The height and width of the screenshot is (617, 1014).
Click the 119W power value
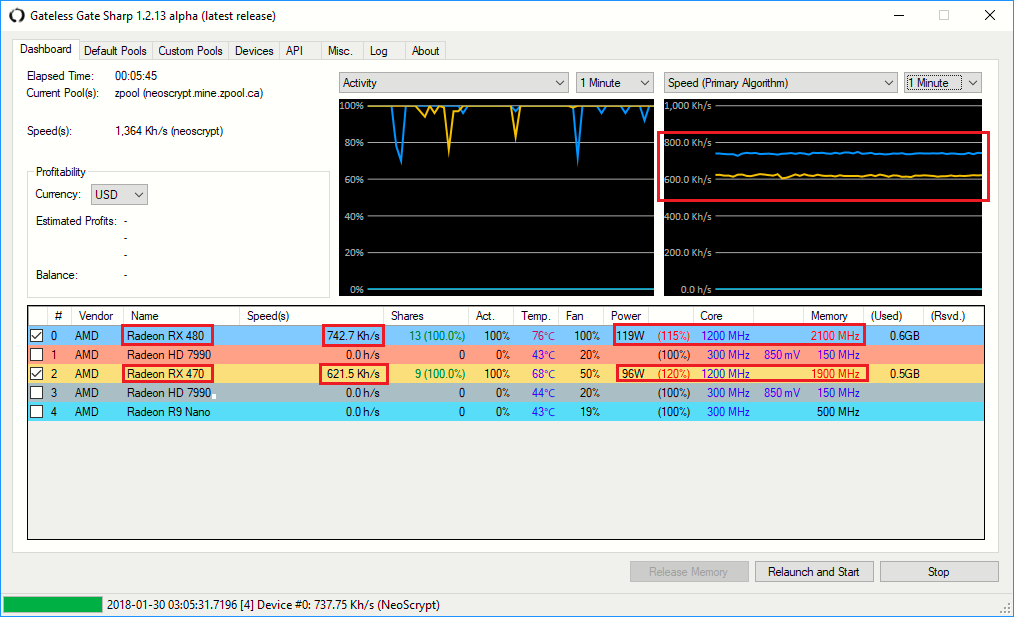(631, 336)
